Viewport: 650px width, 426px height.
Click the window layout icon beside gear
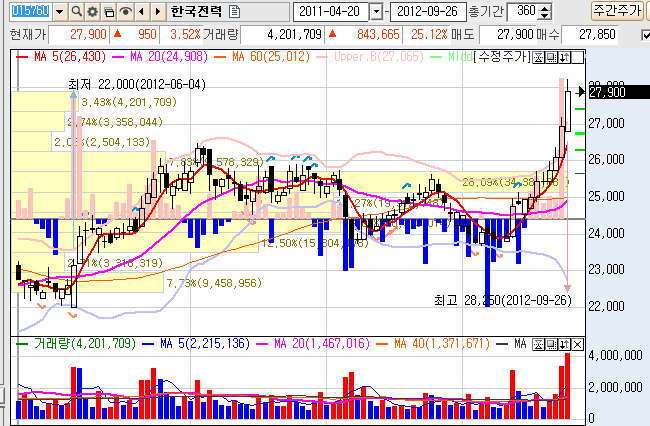pyautogui.click(x=109, y=12)
